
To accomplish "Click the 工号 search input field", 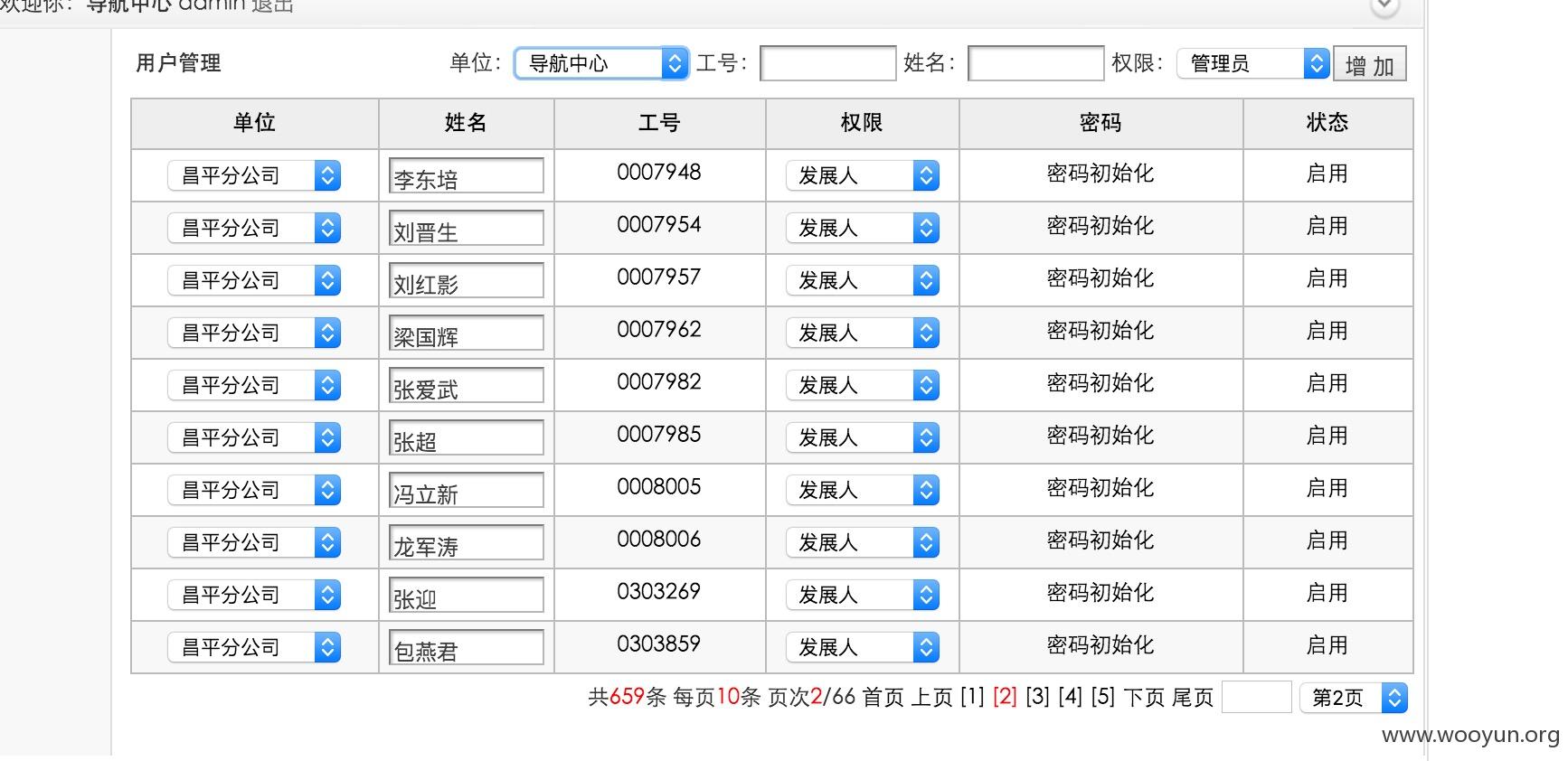I will point(828,64).
